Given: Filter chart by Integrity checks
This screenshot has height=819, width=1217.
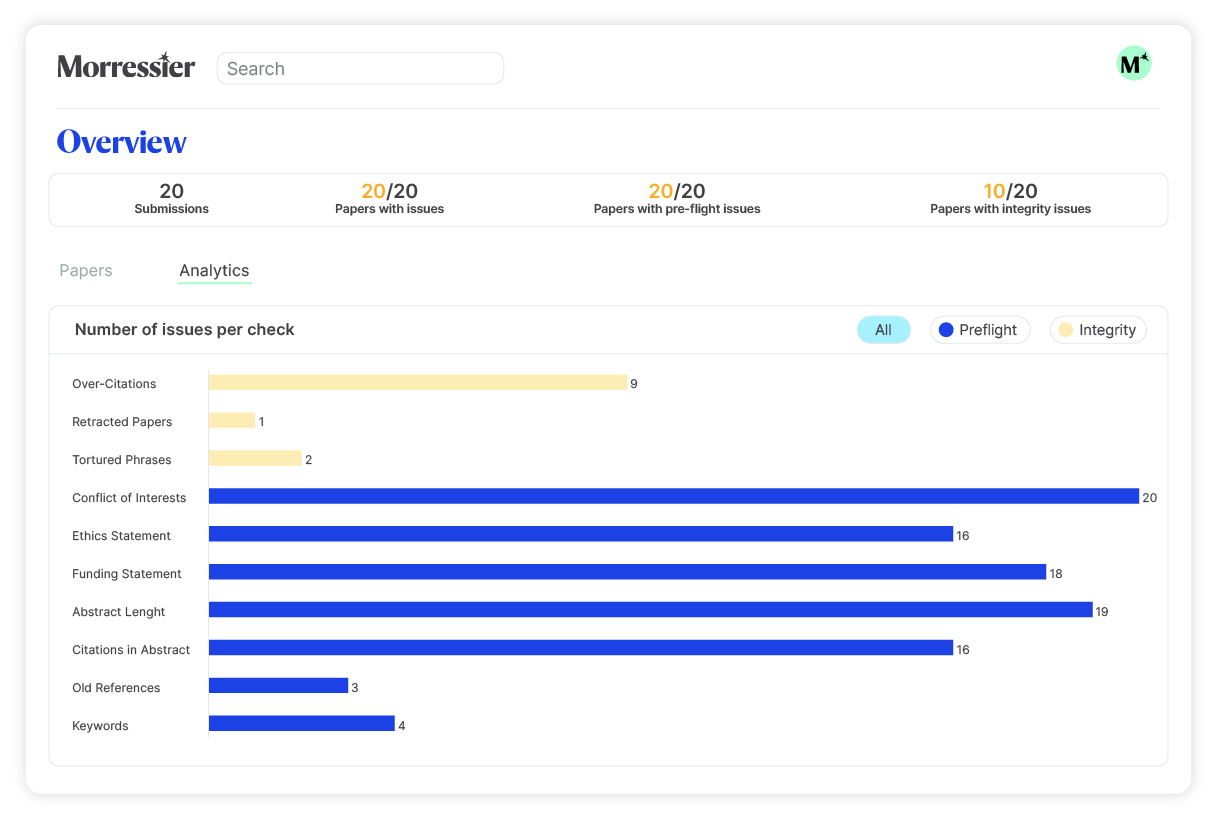Looking at the screenshot, I should [x=1098, y=330].
